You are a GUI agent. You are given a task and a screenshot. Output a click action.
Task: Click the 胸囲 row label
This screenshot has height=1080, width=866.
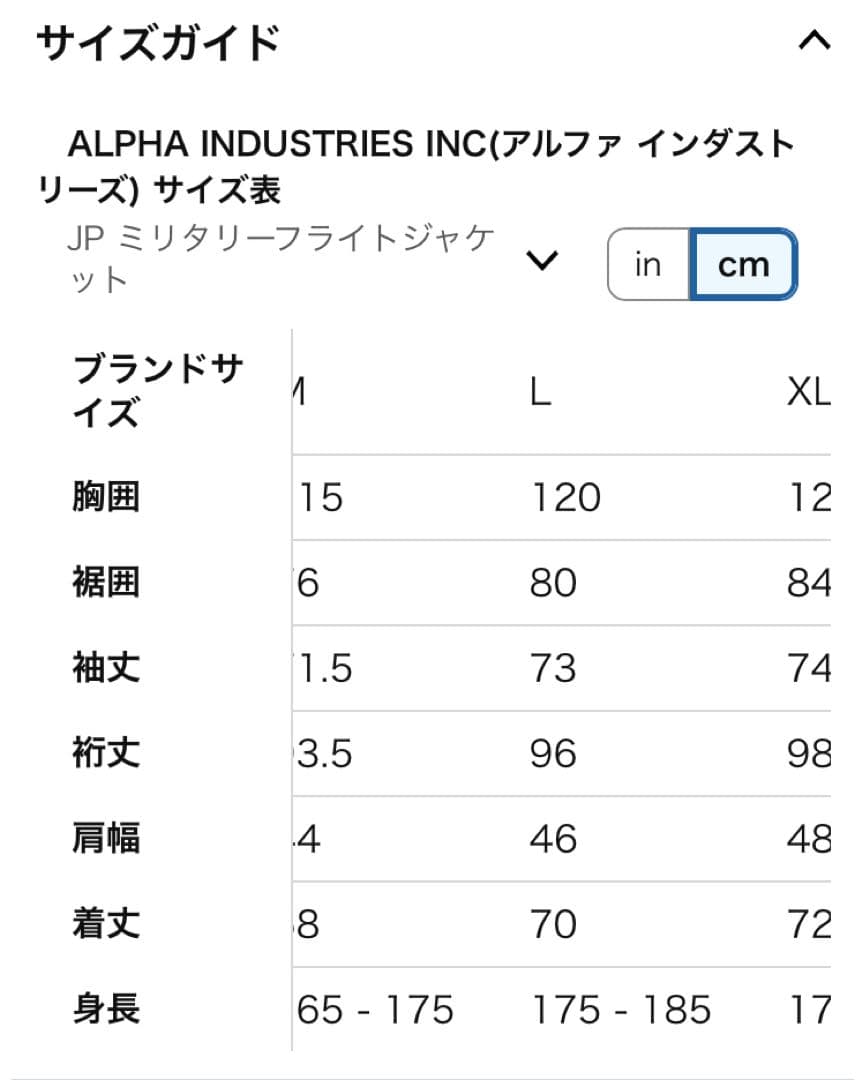point(104,496)
